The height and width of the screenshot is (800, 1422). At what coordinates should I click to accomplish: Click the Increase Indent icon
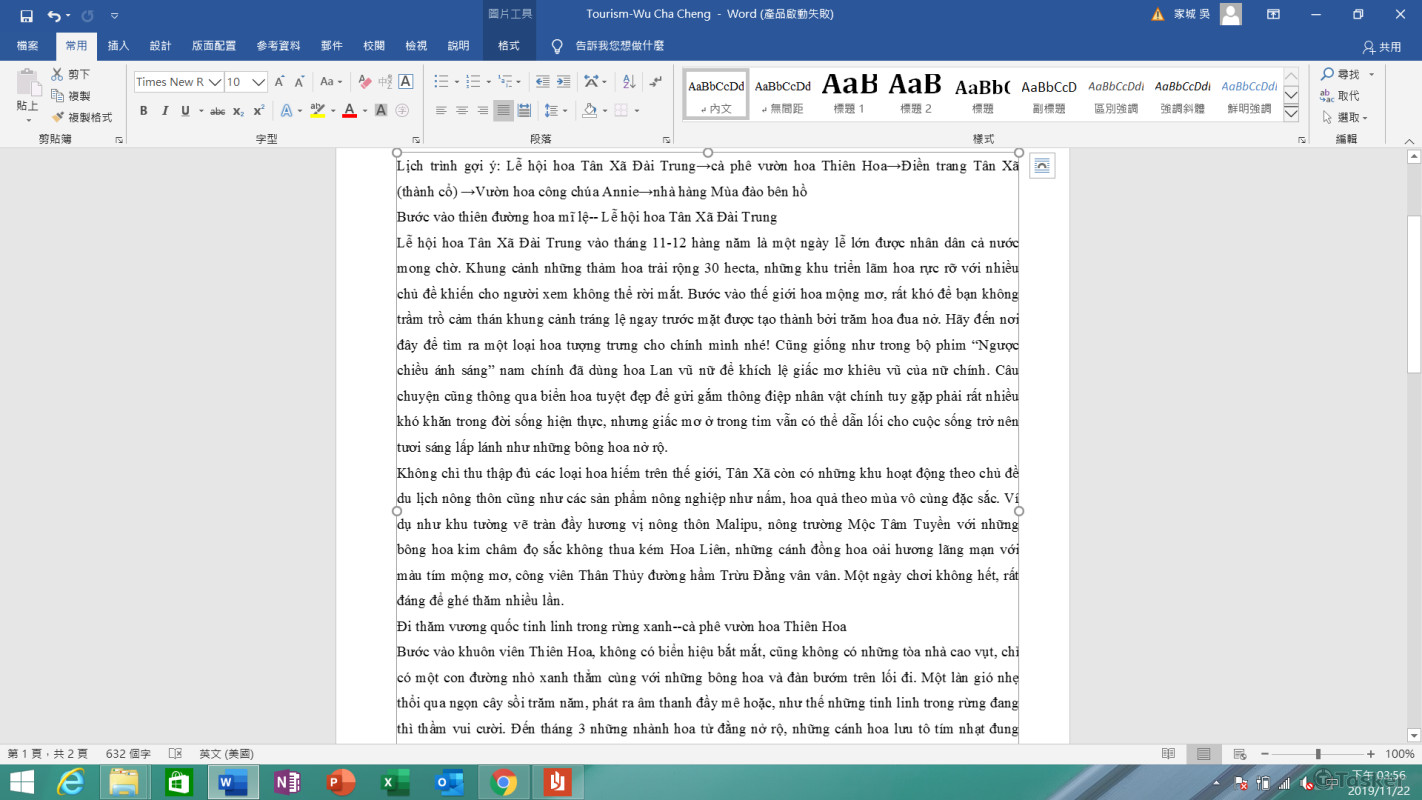click(x=564, y=82)
